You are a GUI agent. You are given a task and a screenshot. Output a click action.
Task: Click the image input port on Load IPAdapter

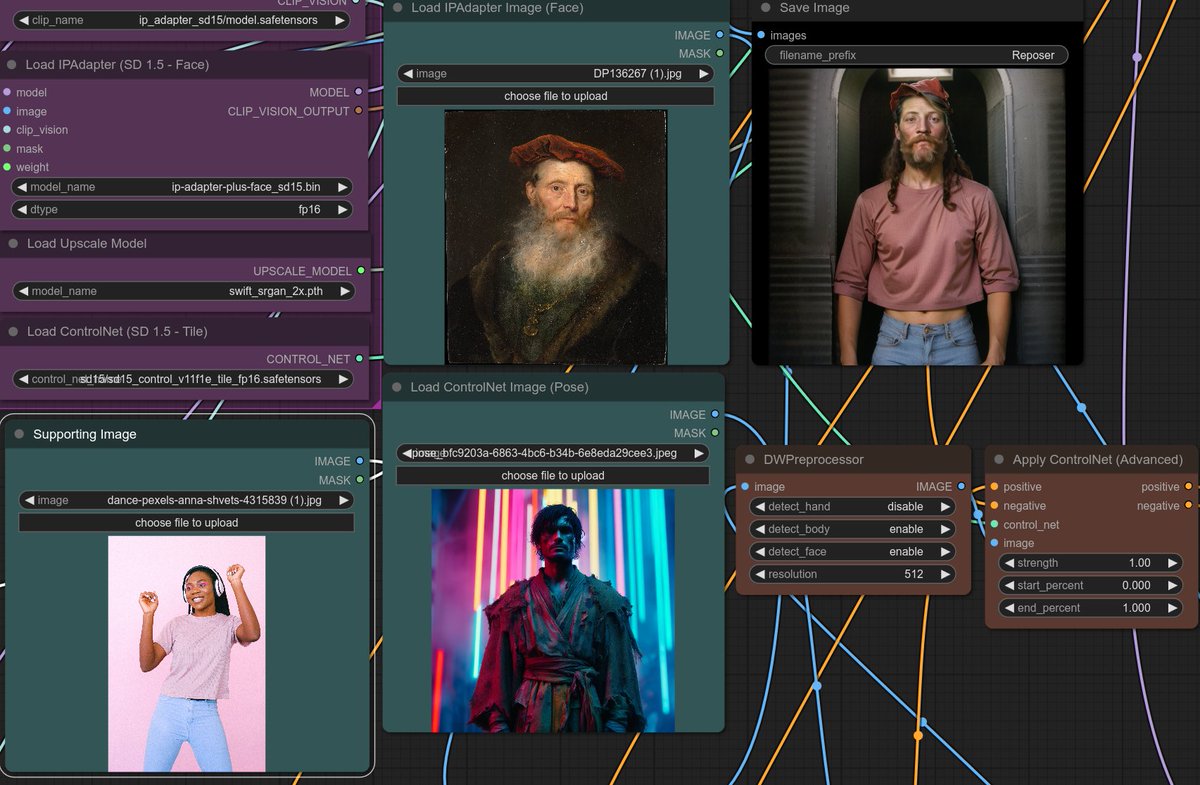point(8,111)
